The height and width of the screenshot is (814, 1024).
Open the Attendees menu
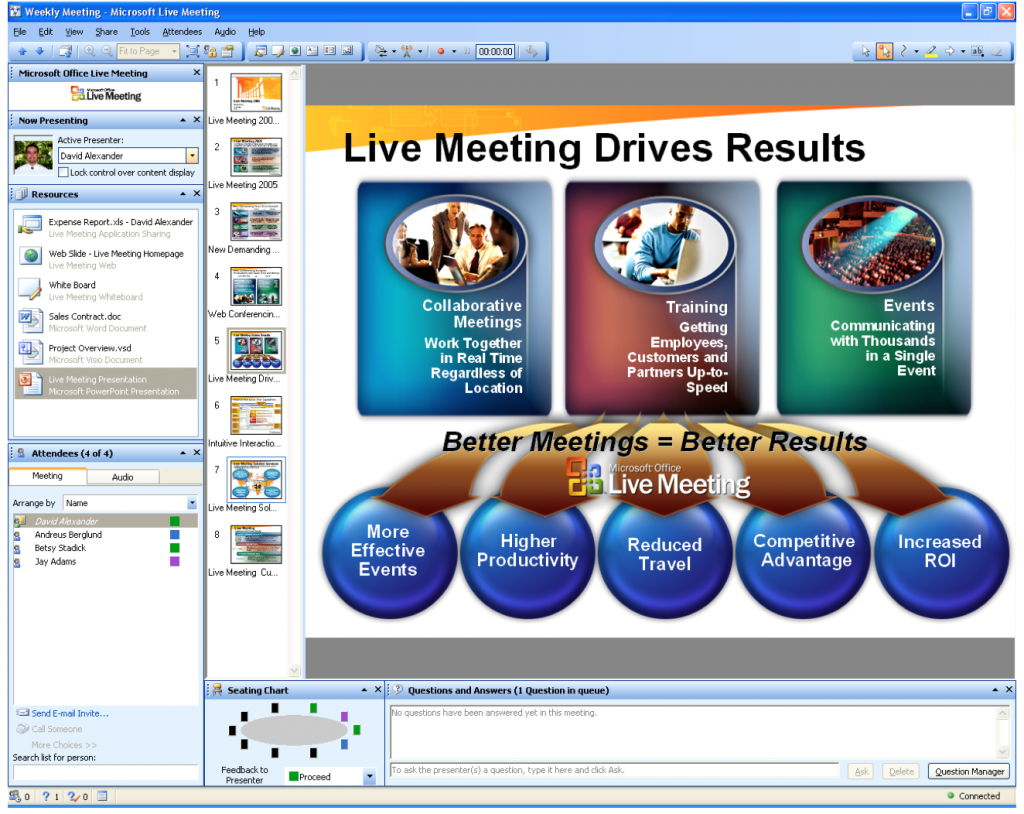[182, 31]
